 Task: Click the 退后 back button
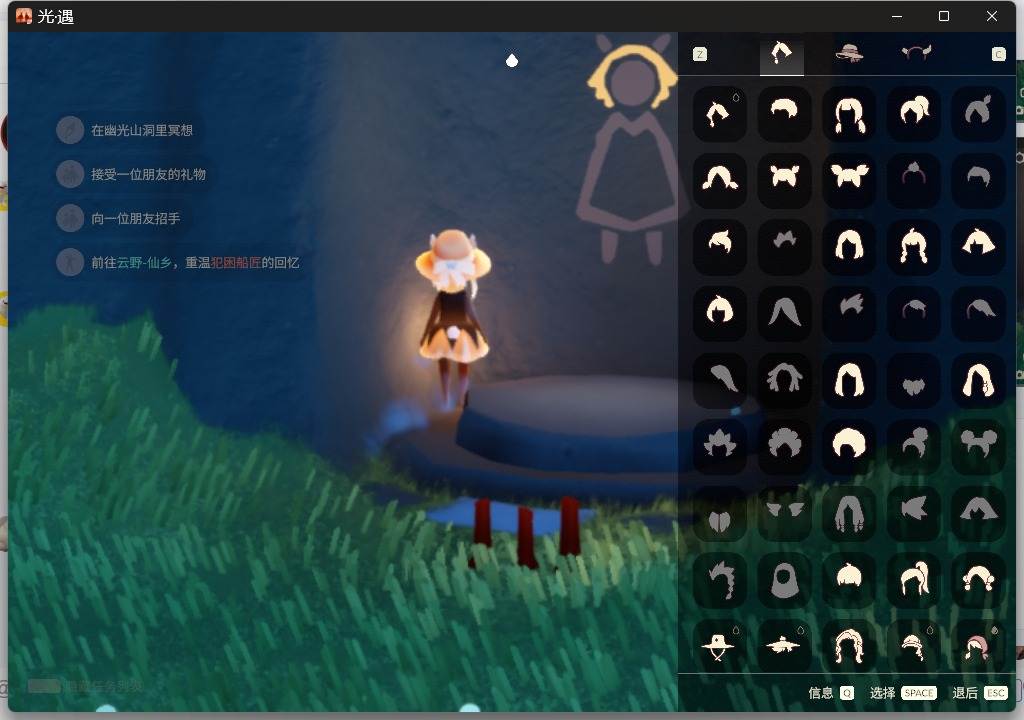coord(980,693)
